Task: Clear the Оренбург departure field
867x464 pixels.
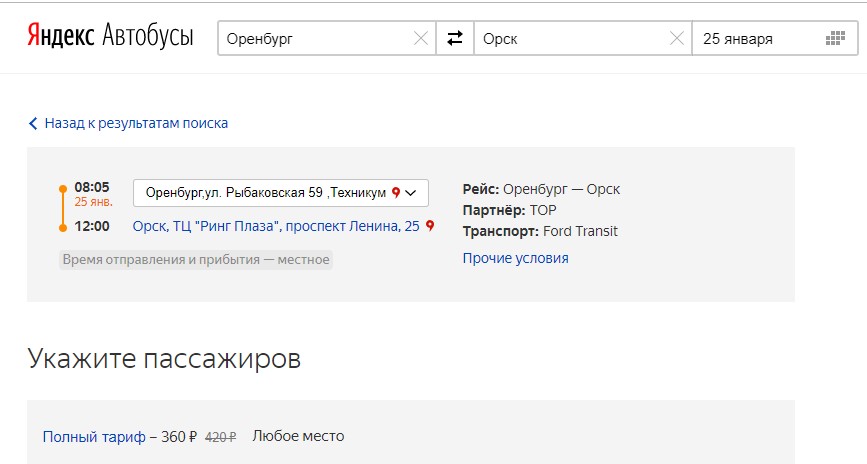Action: [421, 39]
